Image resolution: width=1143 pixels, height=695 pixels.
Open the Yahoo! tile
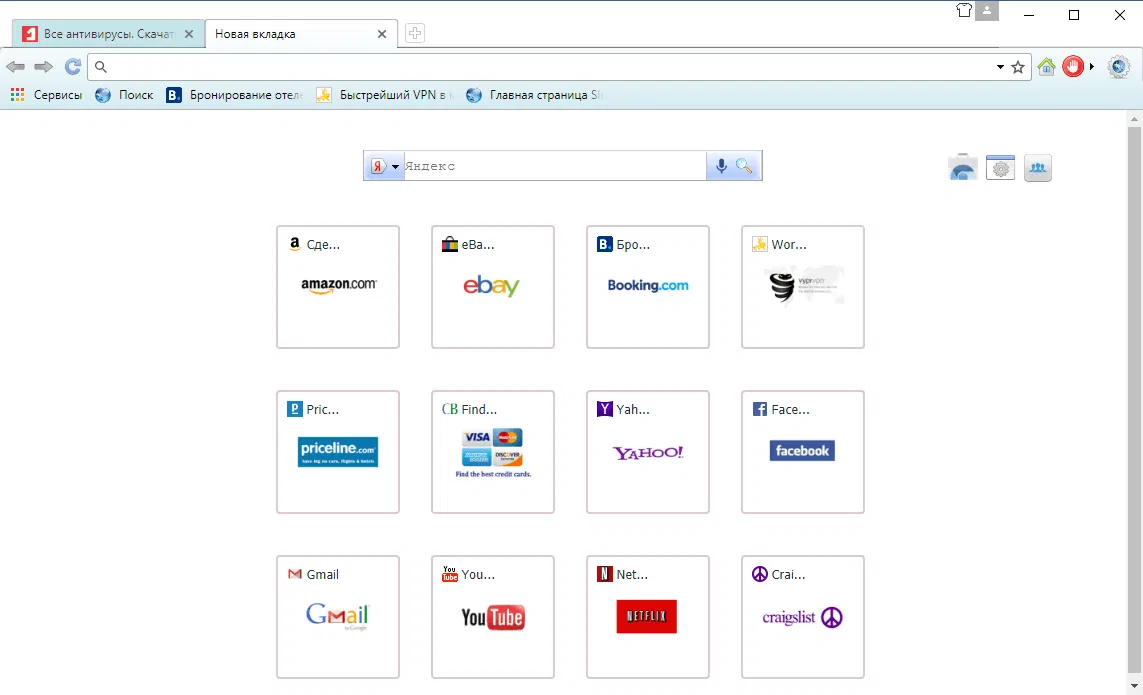coord(648,451)
